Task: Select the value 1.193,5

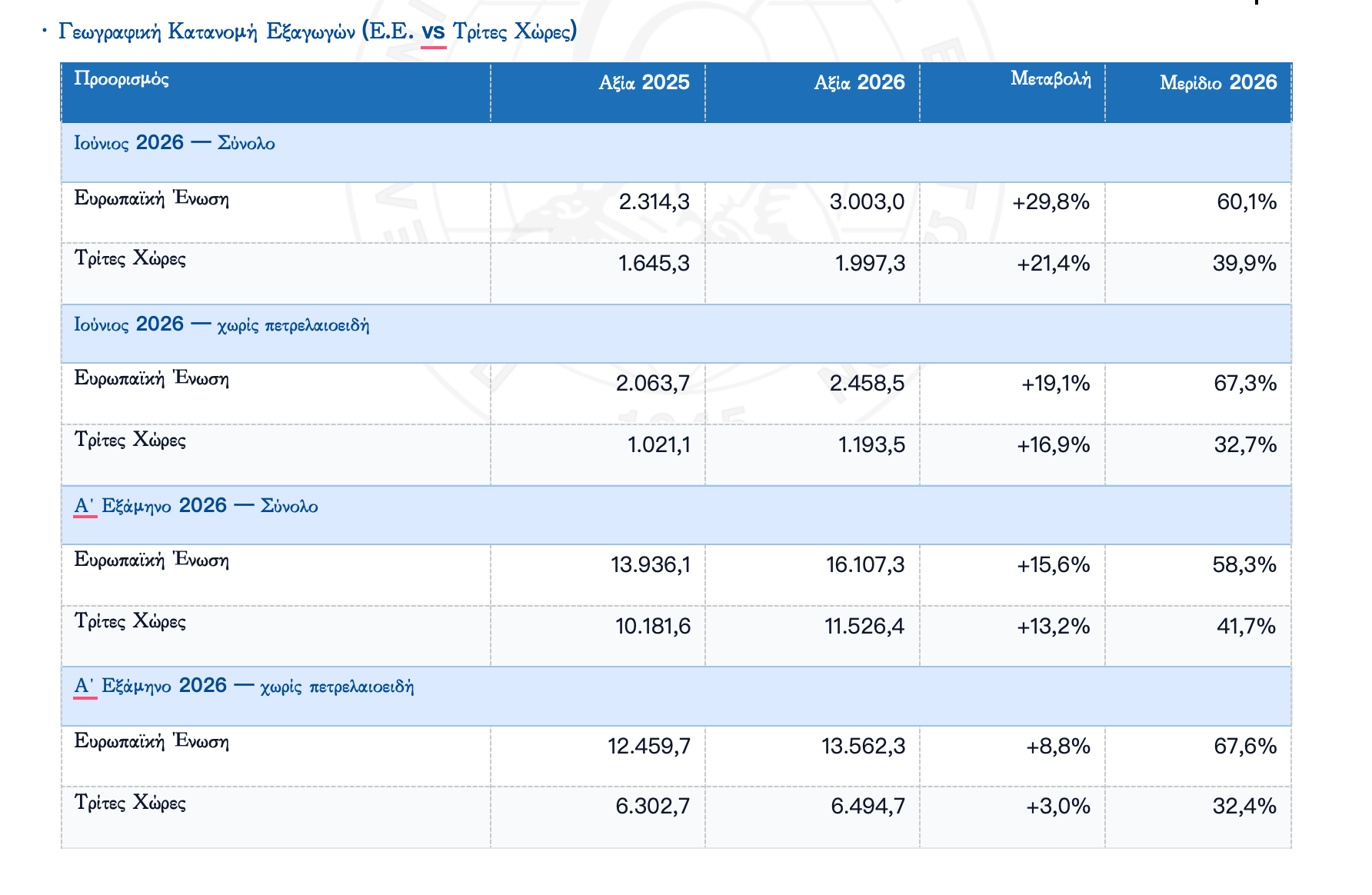Action: point(872,444)
